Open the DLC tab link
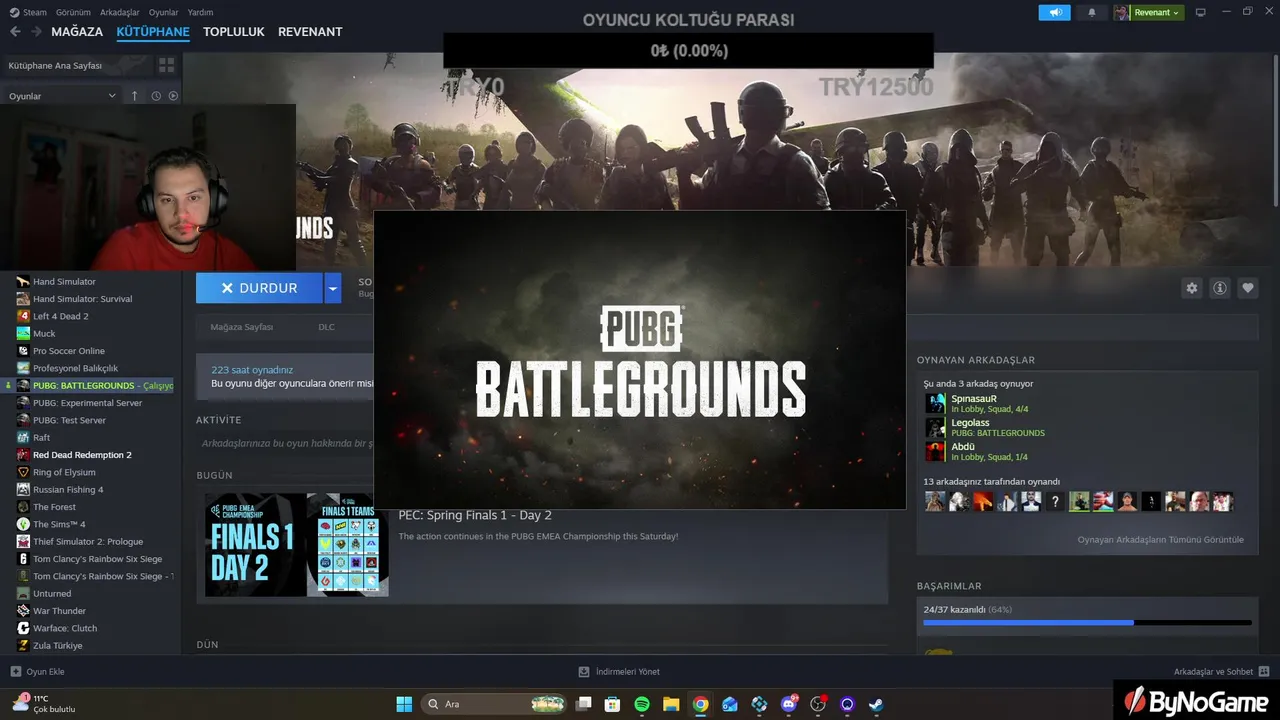Screen dimensions: 1280x720 click(x=326, y=327)
